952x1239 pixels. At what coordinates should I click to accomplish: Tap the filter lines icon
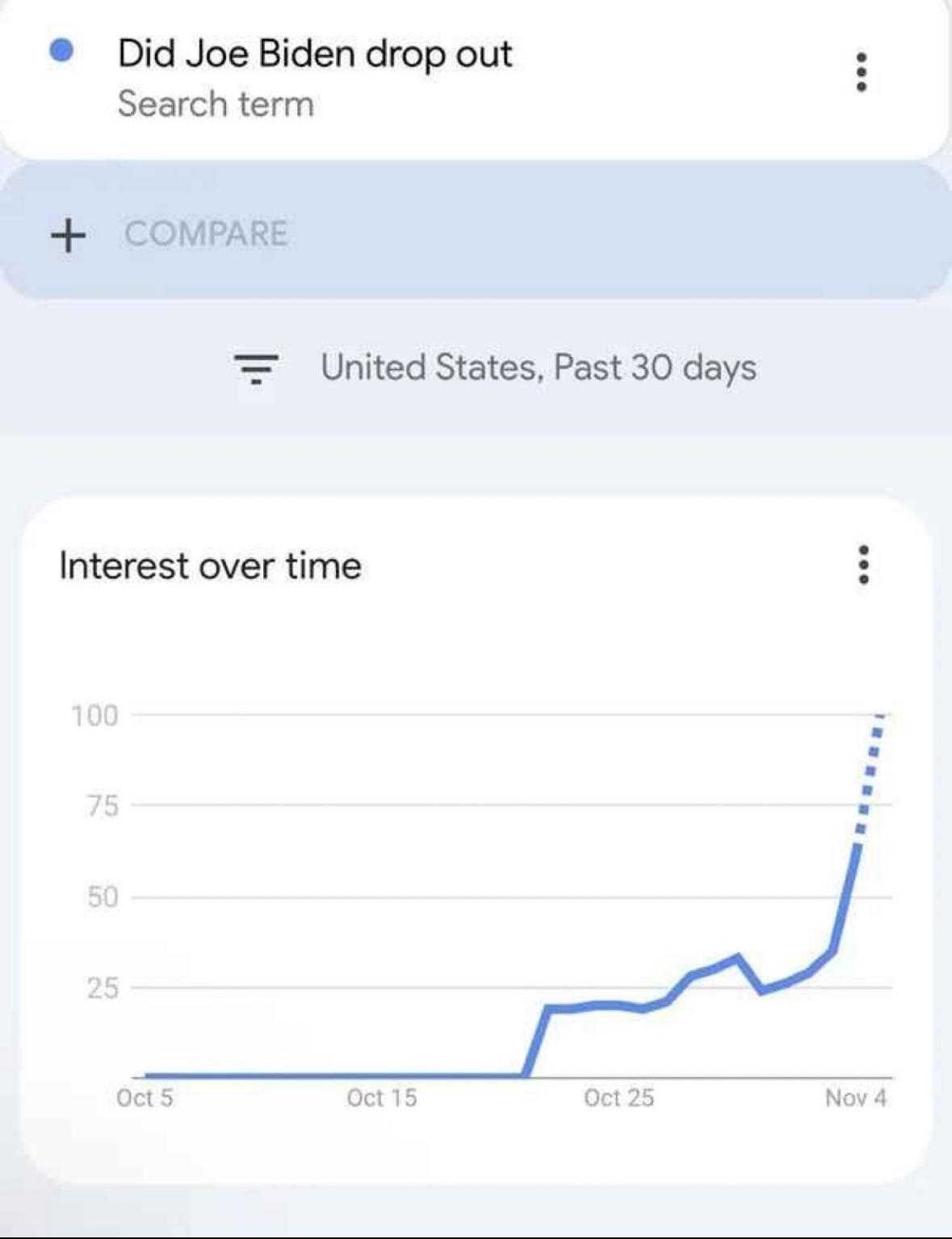tap(256, 368)
